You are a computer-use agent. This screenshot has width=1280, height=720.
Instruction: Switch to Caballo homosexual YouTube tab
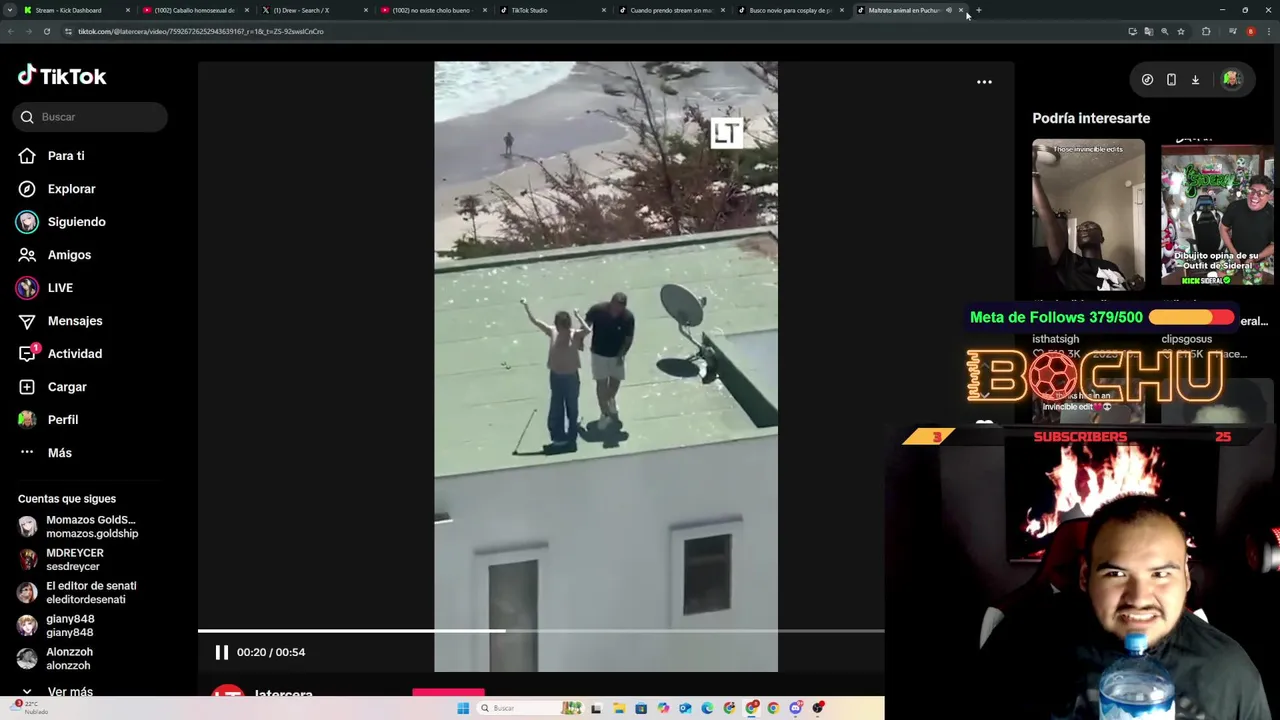tap(195, 10)
